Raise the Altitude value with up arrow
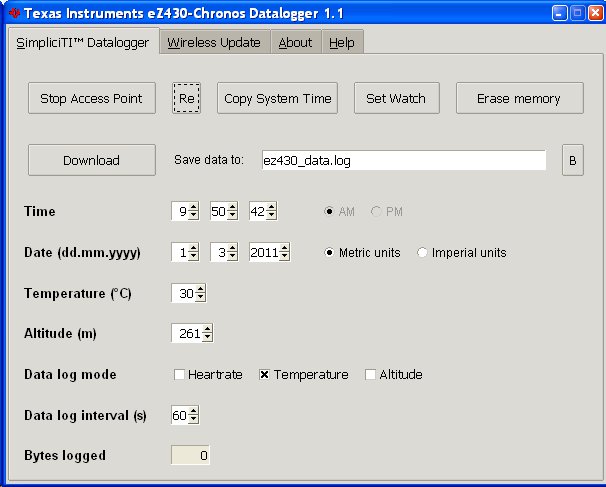This screenshot has width=606, height=487. tap(207, 329)
